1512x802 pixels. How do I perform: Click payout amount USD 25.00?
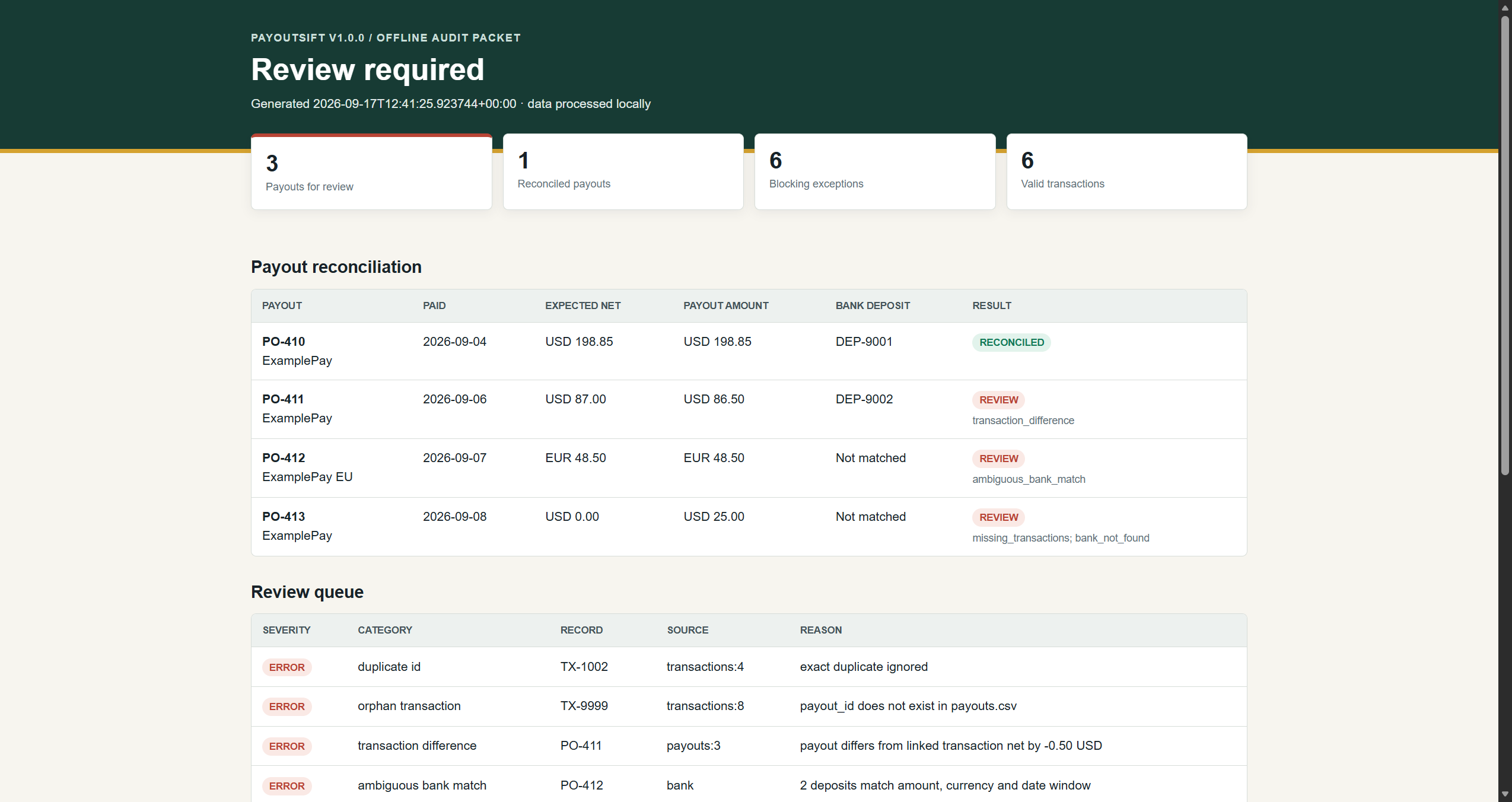coord(714,517)
